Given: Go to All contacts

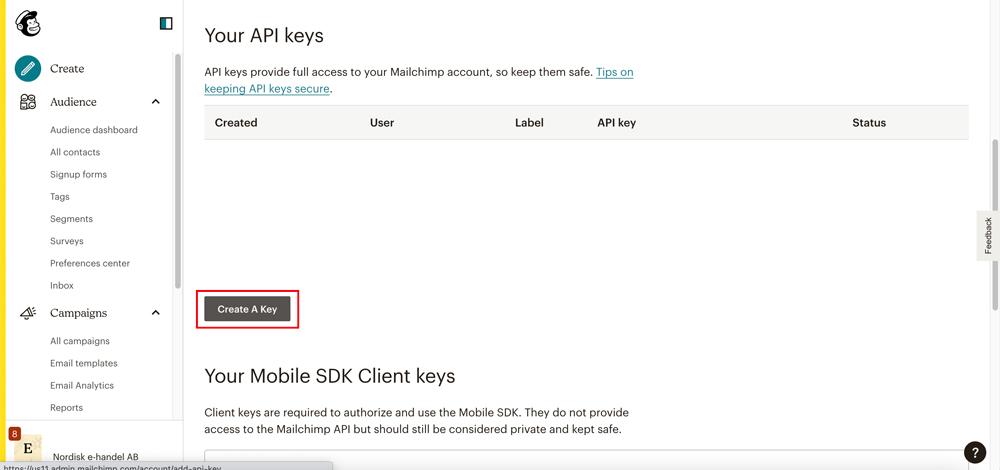Looking at the screenshot, I should tap(75, 152).
